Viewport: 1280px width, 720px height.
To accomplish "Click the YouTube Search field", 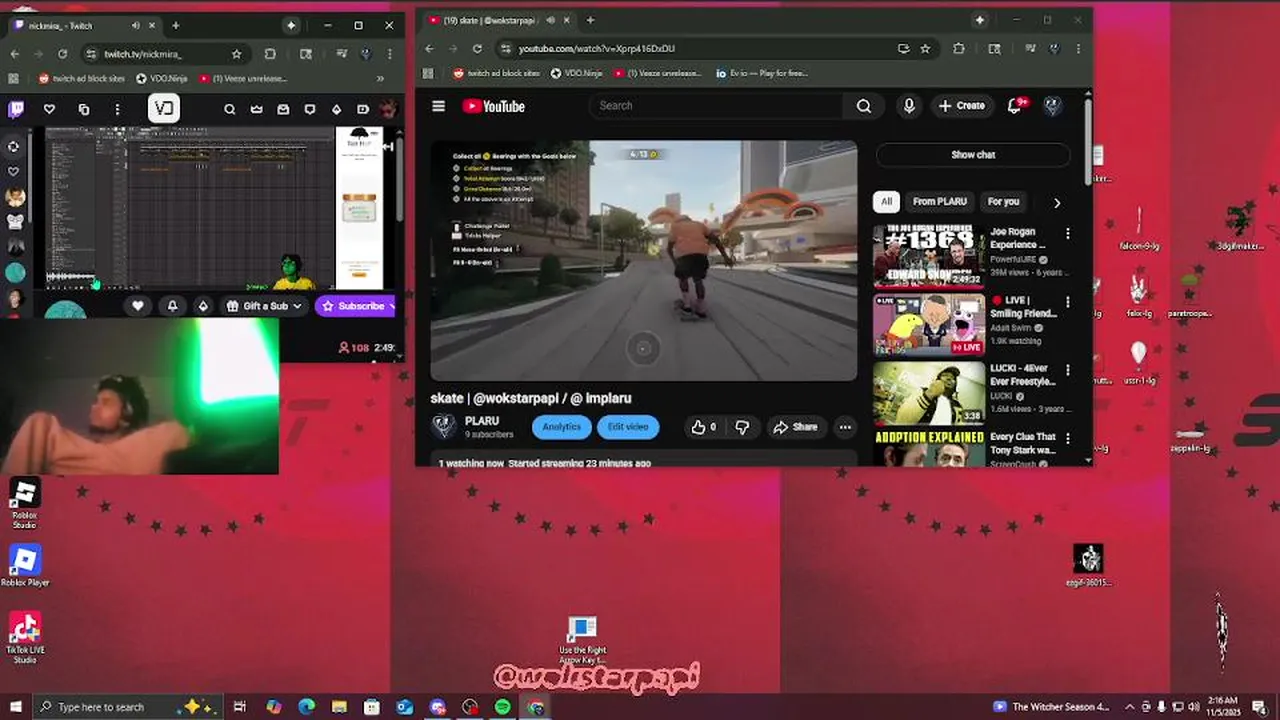I will pos(715,106).
